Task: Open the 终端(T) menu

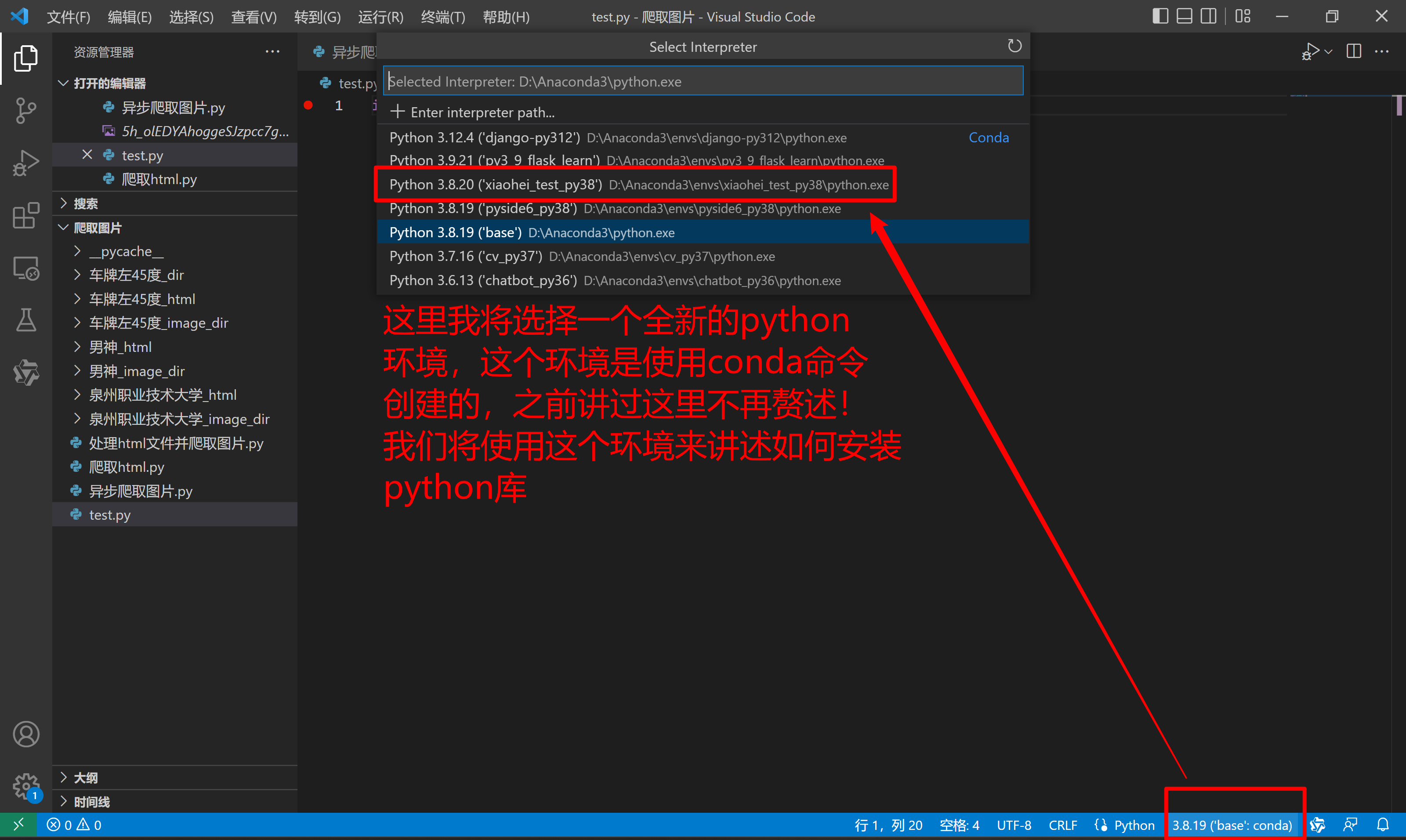Action: (442, 17)
